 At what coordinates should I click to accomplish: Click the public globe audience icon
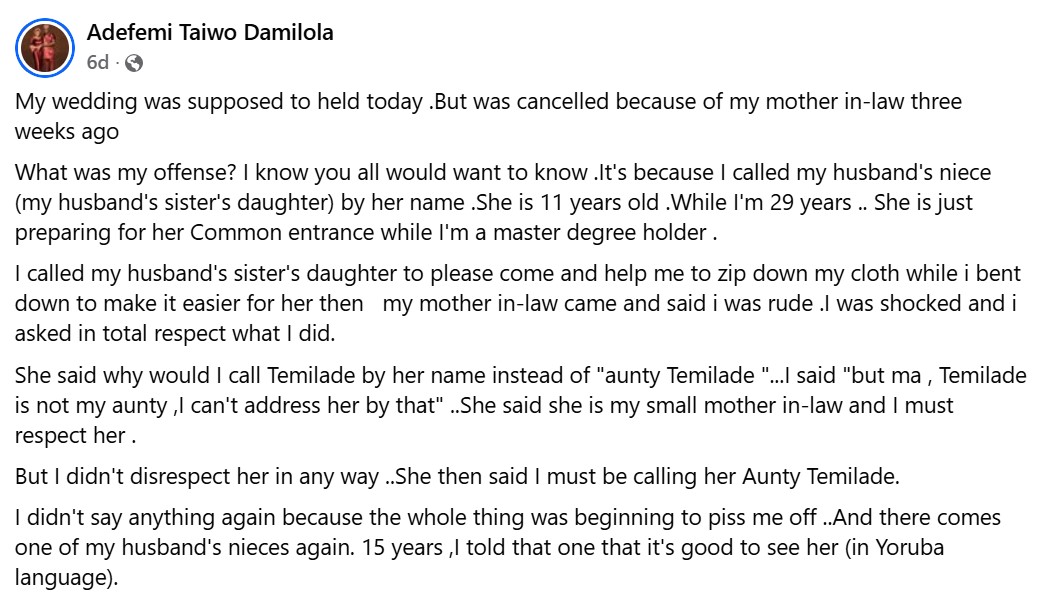tap(134, 63)
